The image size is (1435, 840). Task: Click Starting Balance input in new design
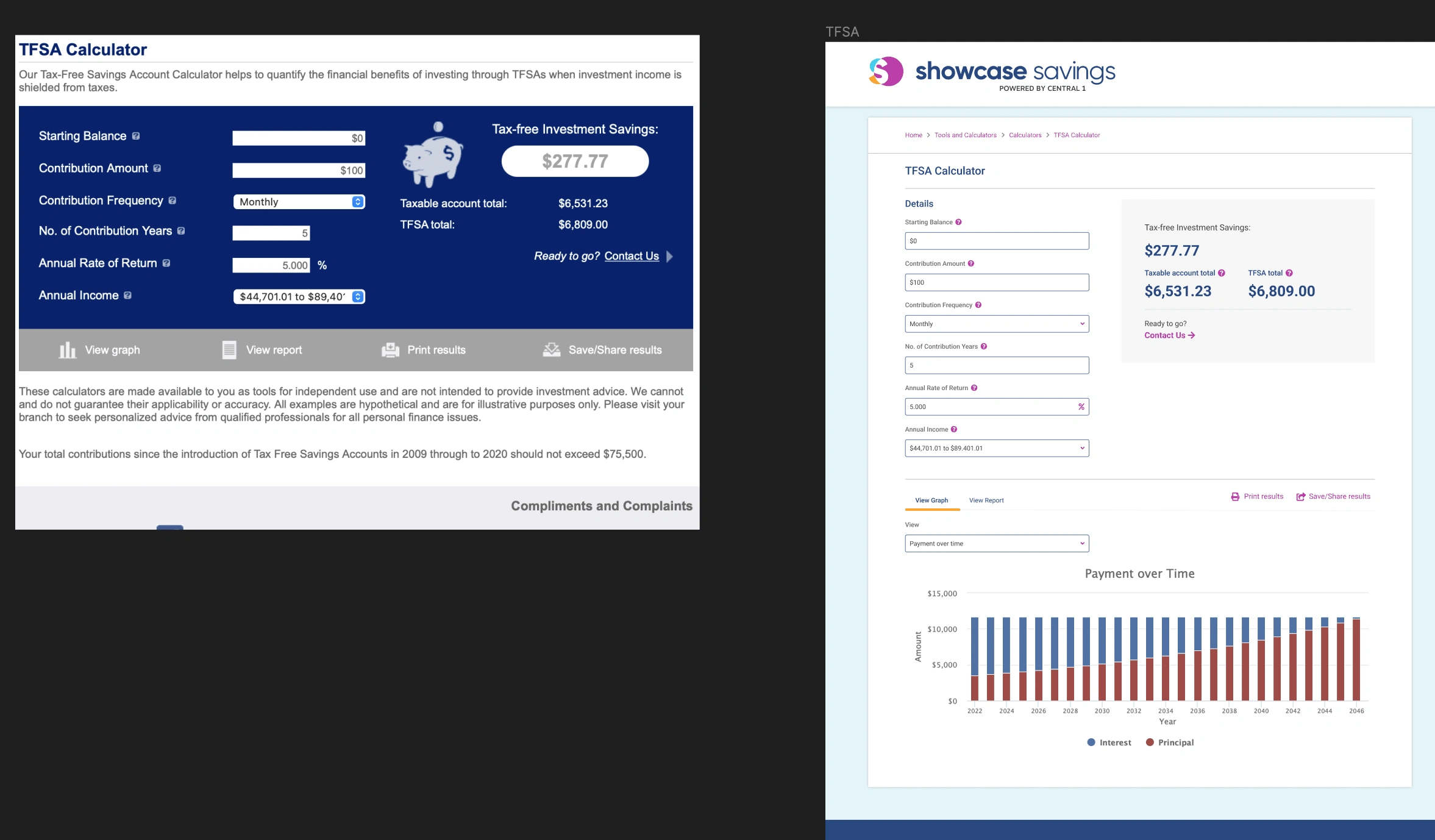coord(997,241)
